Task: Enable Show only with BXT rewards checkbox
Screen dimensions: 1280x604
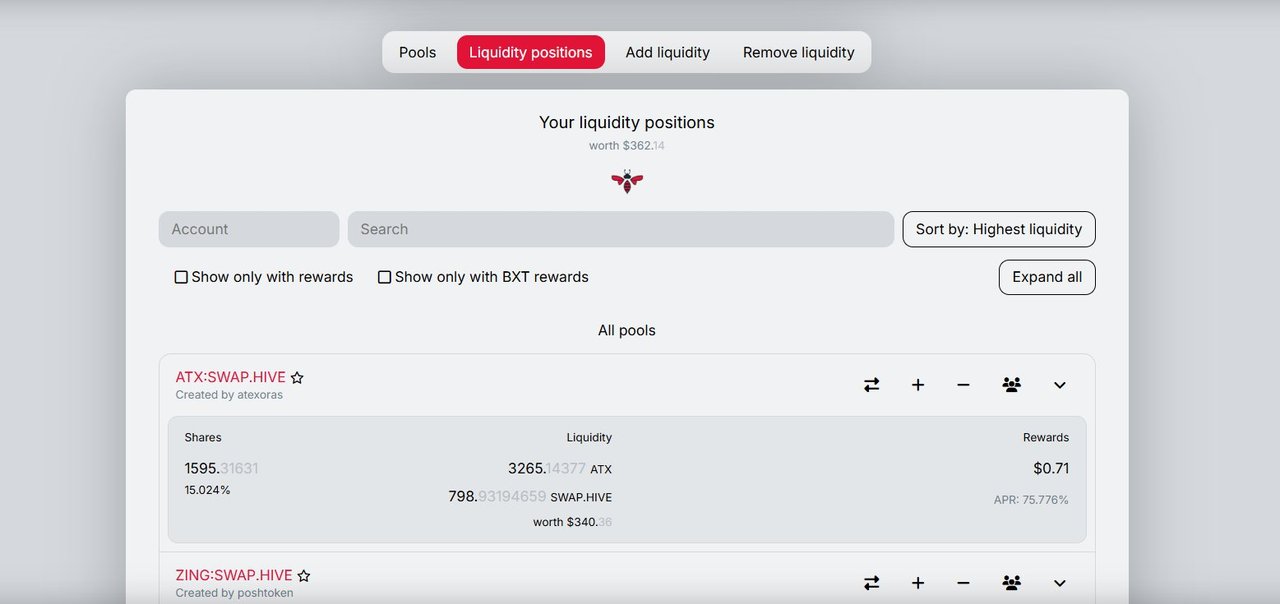Action: click(384, 277)
